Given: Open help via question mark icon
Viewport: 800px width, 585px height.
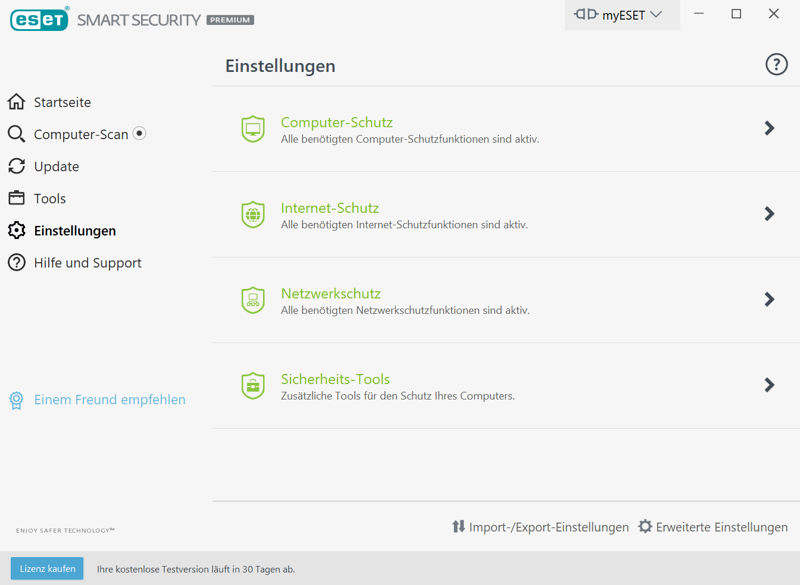Looking at the screenshot, I should click(x=776, y=65).
